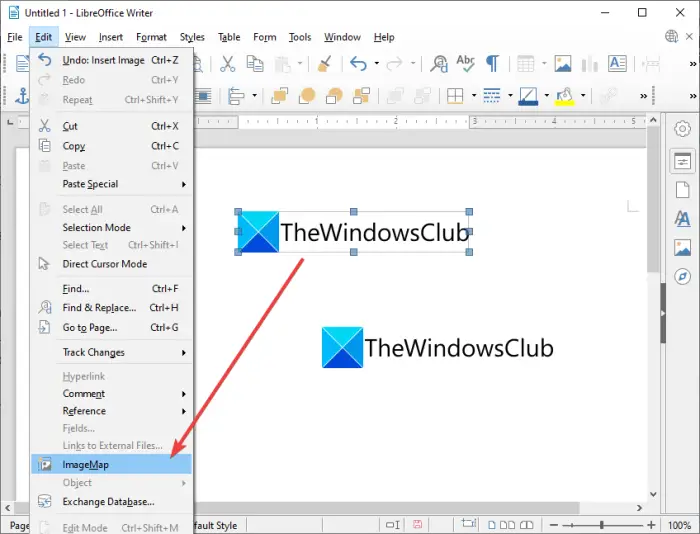Click the Bring to Front icon
Image resolution: width=700 pixels, height=534 pixels.
(279, 96)
